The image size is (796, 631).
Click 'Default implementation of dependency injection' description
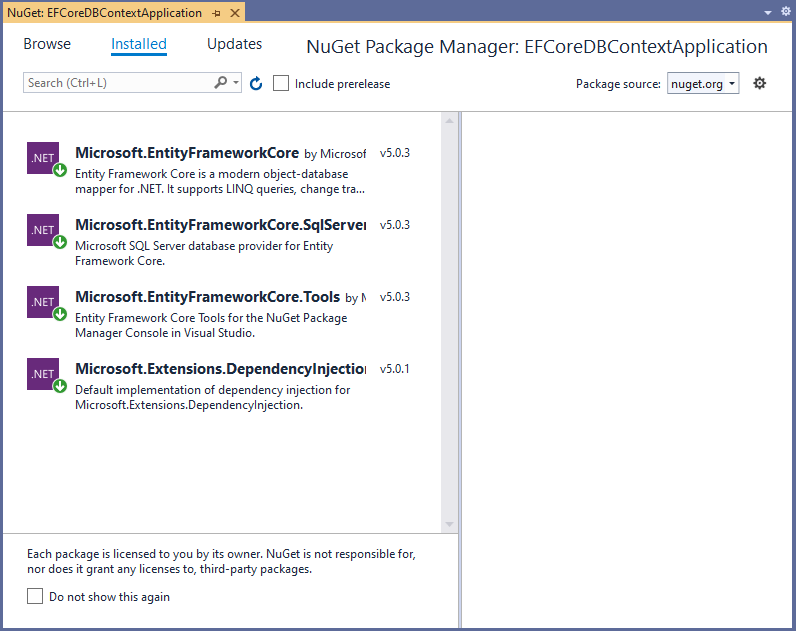(x=213, y=397)
